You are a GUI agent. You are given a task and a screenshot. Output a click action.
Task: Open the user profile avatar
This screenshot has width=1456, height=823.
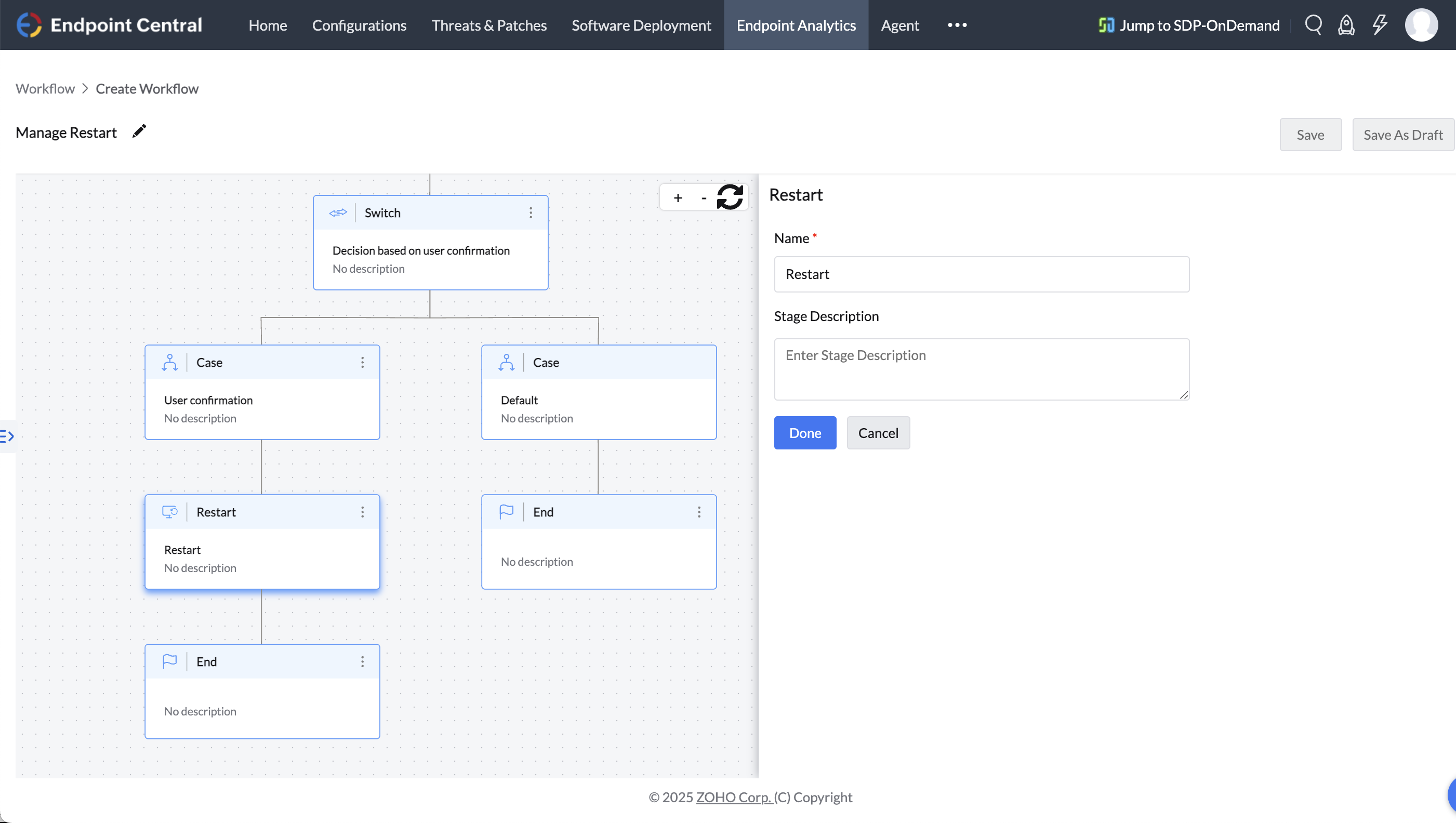(x=1421, y=25)
